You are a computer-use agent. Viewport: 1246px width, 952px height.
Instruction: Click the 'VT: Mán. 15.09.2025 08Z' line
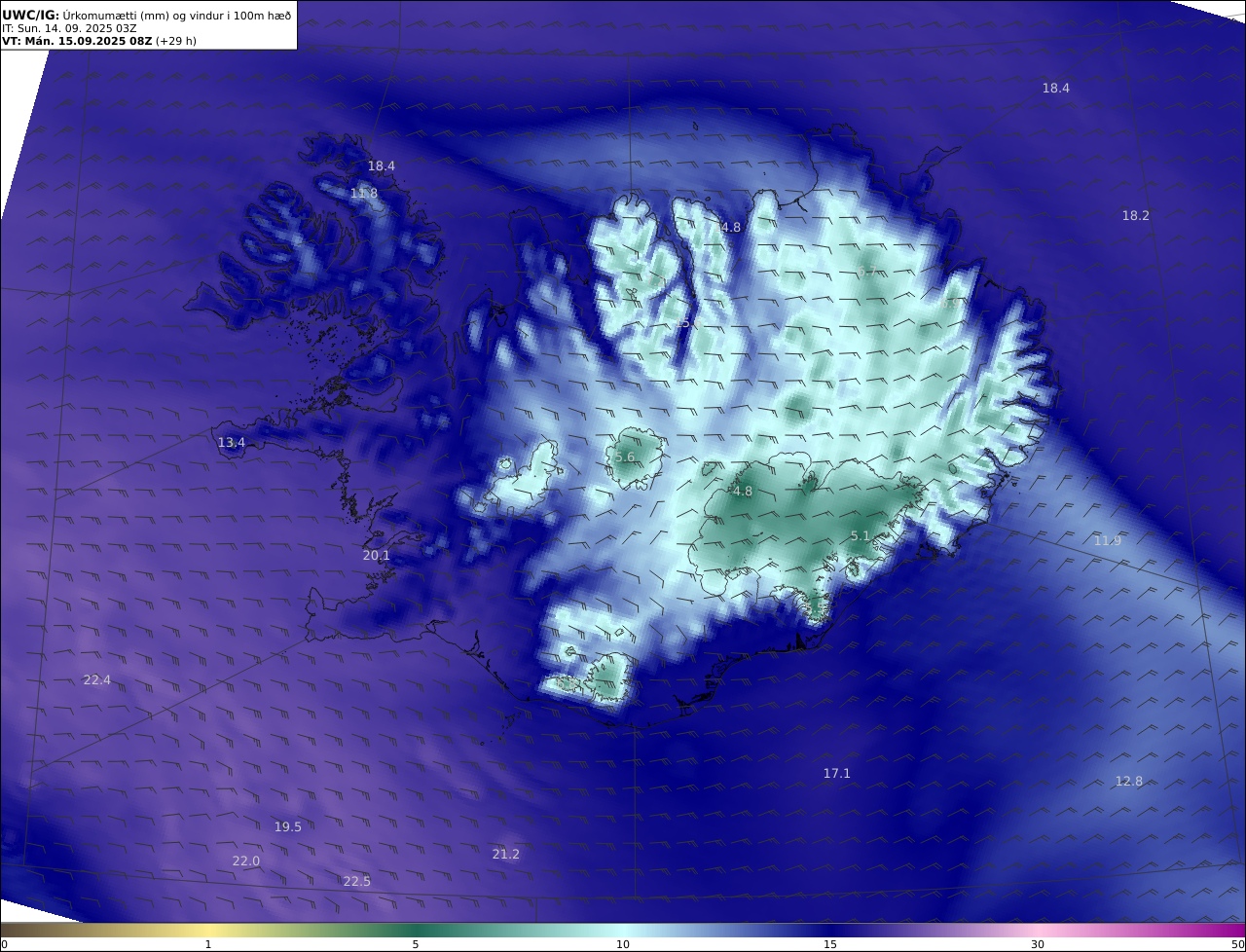(x=77, y=41)
